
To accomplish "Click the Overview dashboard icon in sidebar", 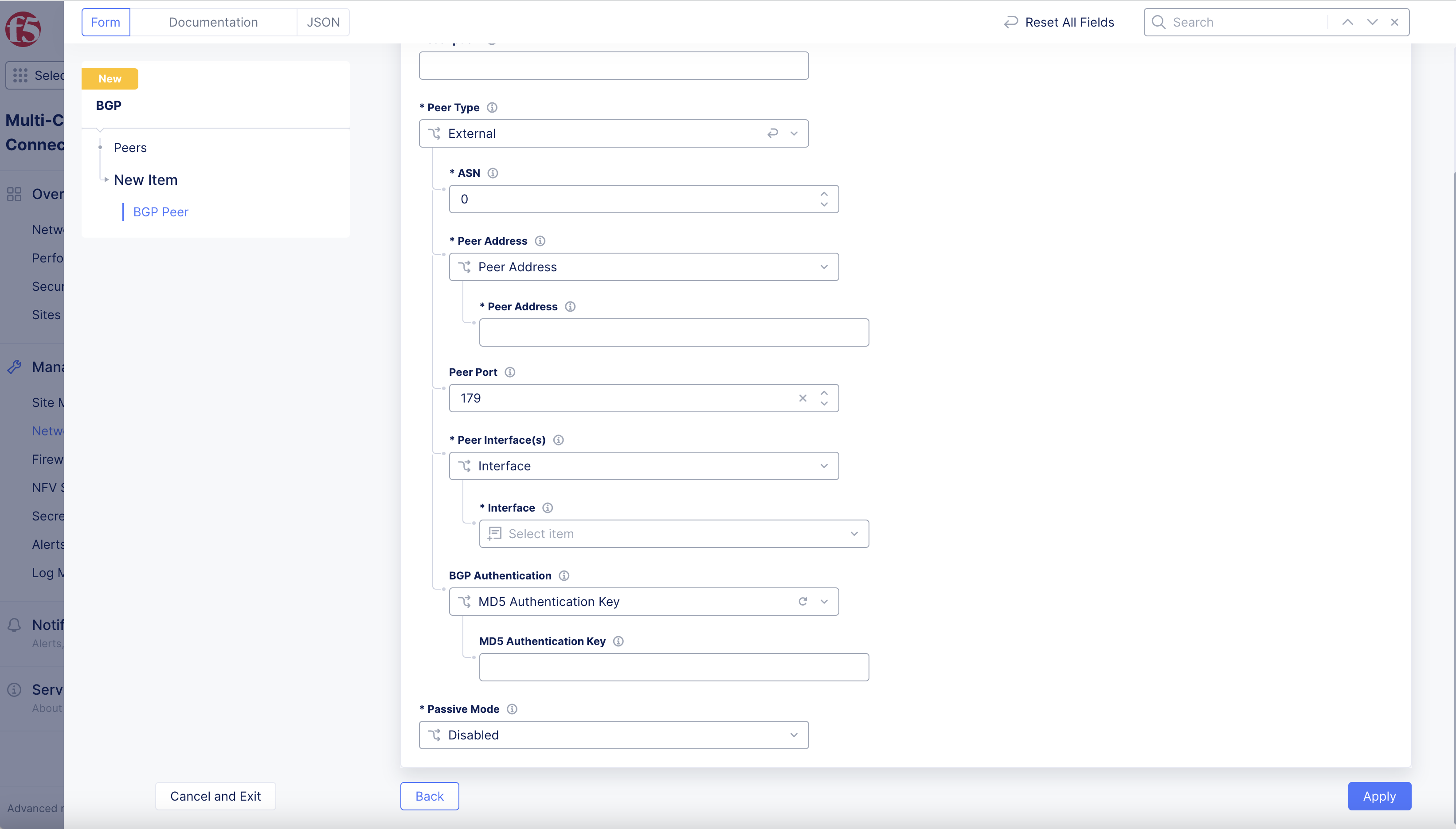I will [14, 194].
